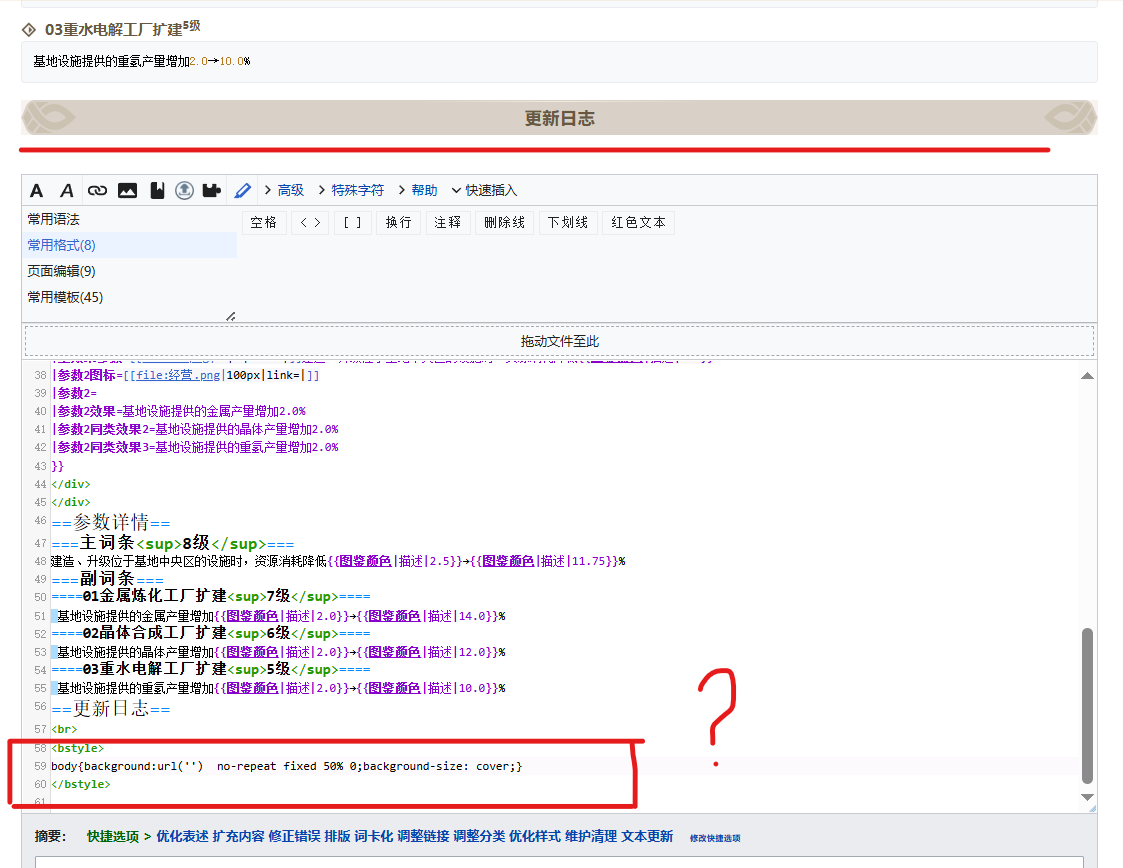Click the 摘要 summary input field
This screenshot has width=1123, height=868.
coord(559,861)
